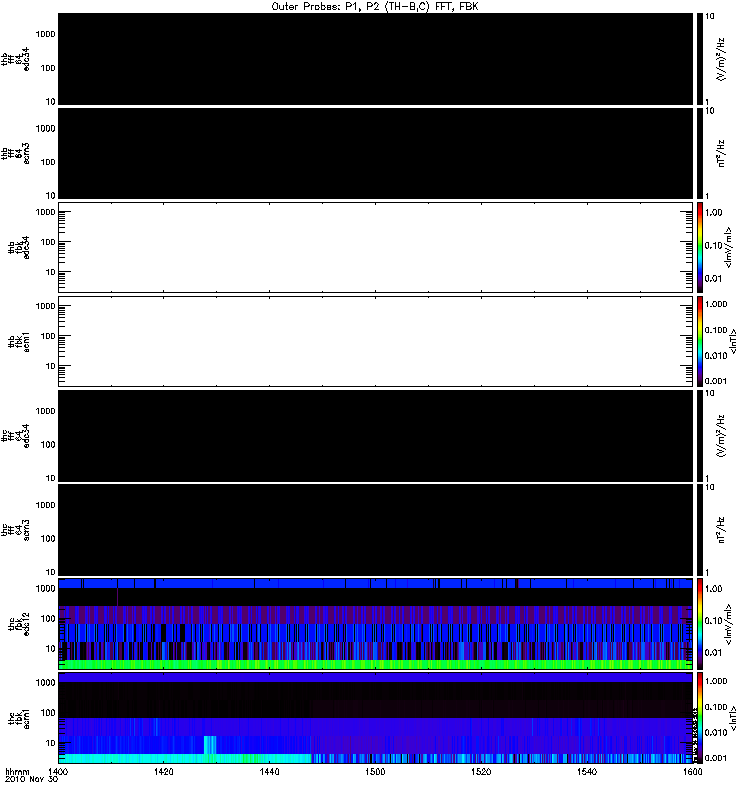Click the green low-frequency band in thc fbk edc12
This screenshot has height=800, width=750.
click(375, 664)
